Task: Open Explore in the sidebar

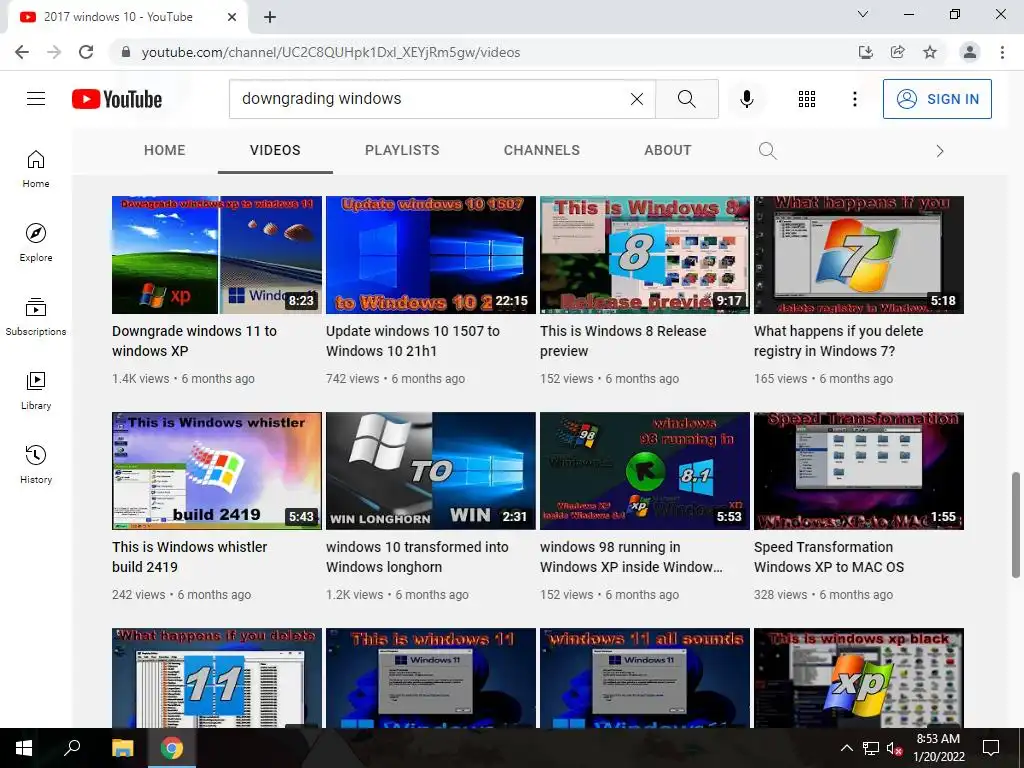Action: [36, 243]
